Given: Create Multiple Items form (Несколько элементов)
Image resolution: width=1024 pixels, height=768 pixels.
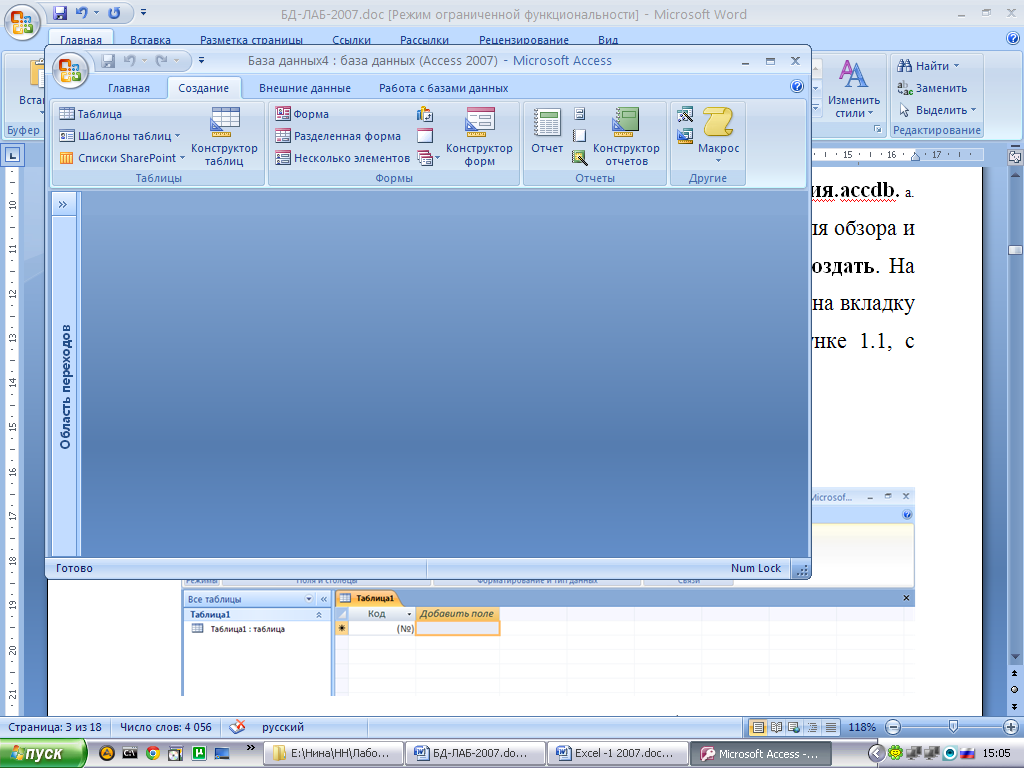Looking at the screenshot, I should 342,157.
